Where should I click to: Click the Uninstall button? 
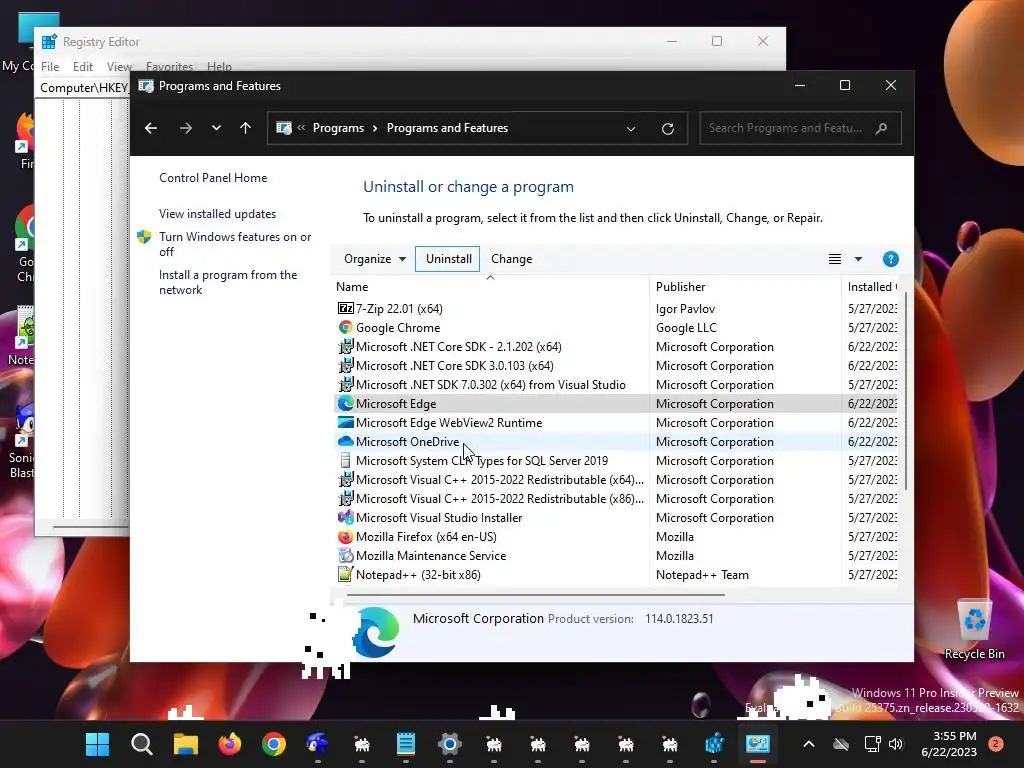coord(448,259)
